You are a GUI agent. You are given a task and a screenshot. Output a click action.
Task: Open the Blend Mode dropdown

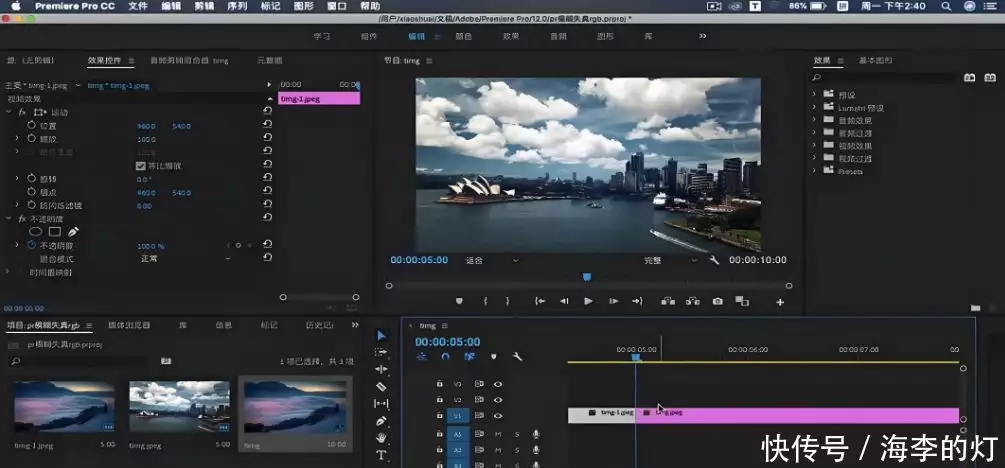pyautogui.click(x=185, y=258)
